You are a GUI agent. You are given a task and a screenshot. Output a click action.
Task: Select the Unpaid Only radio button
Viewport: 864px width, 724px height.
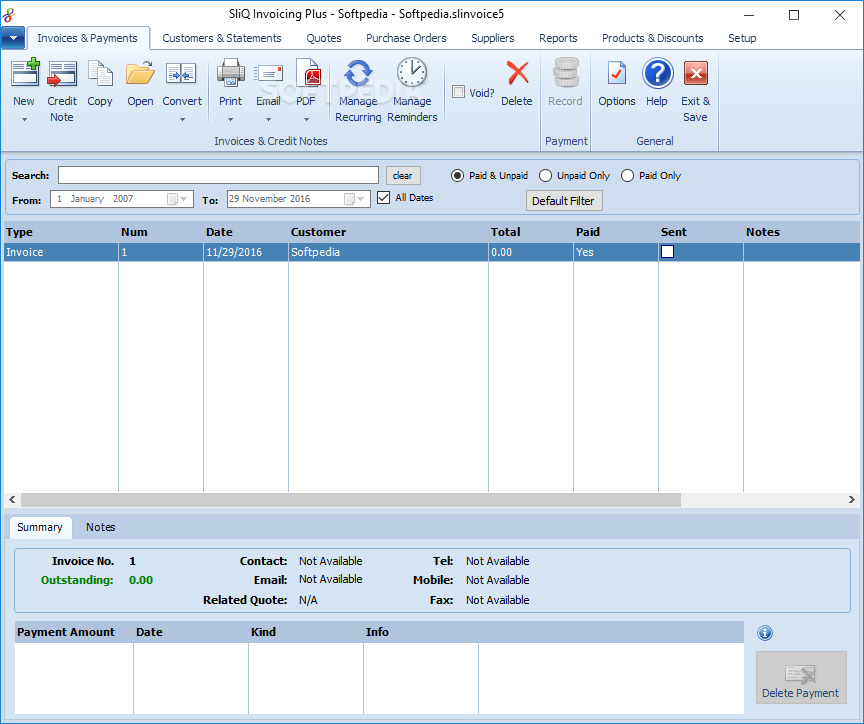click(x=545, y=175)
